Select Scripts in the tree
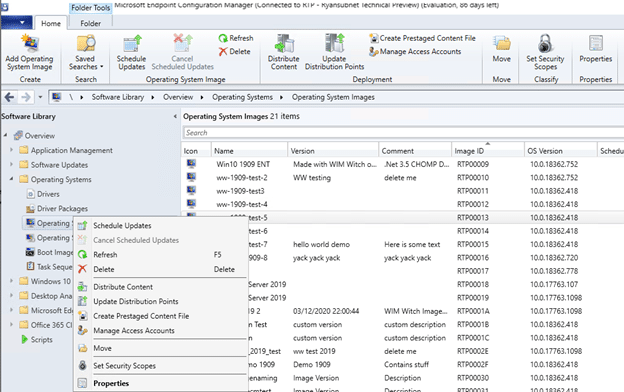The height and width of the screenshot is (392, 624). 37,339
